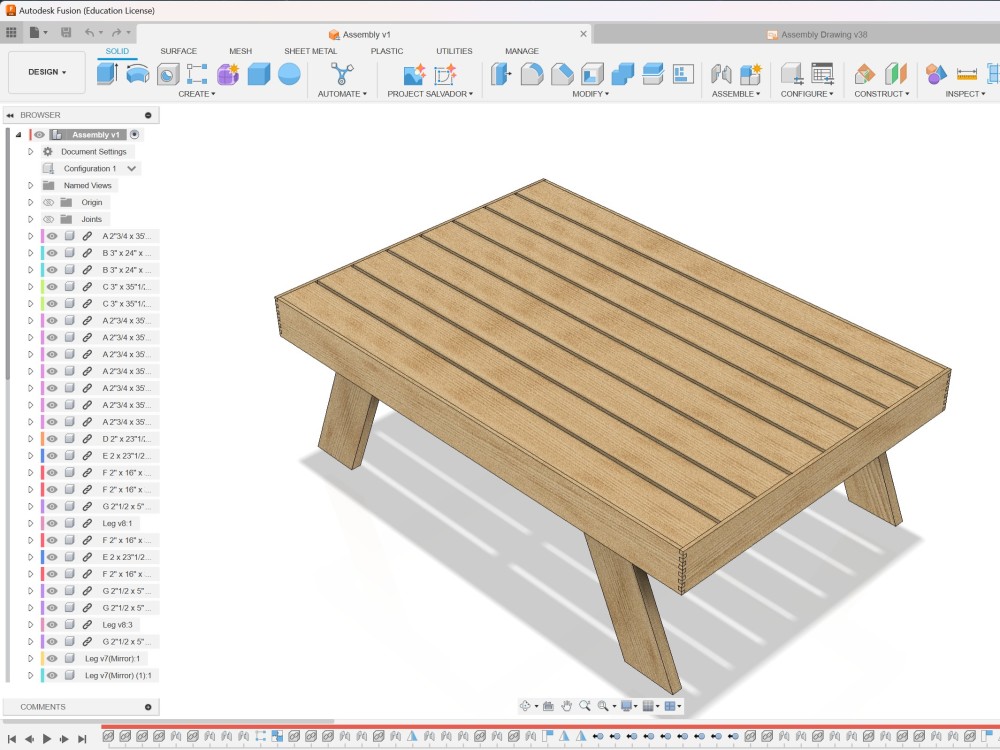1000x750 pixels.
Task: Open the MANAGE tab
Action: click(x=522, y=51)
